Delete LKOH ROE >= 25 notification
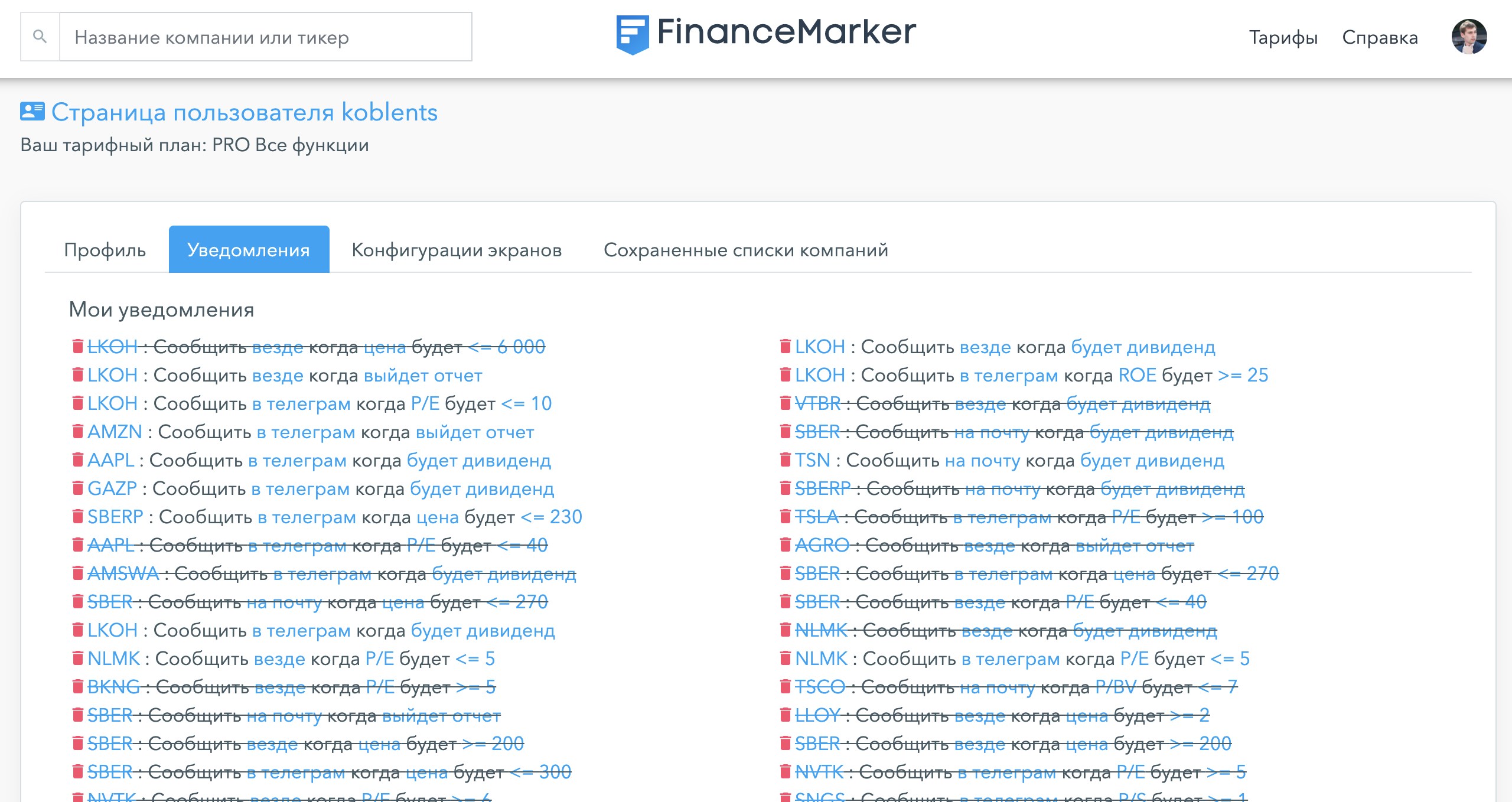 coord(785,374)
